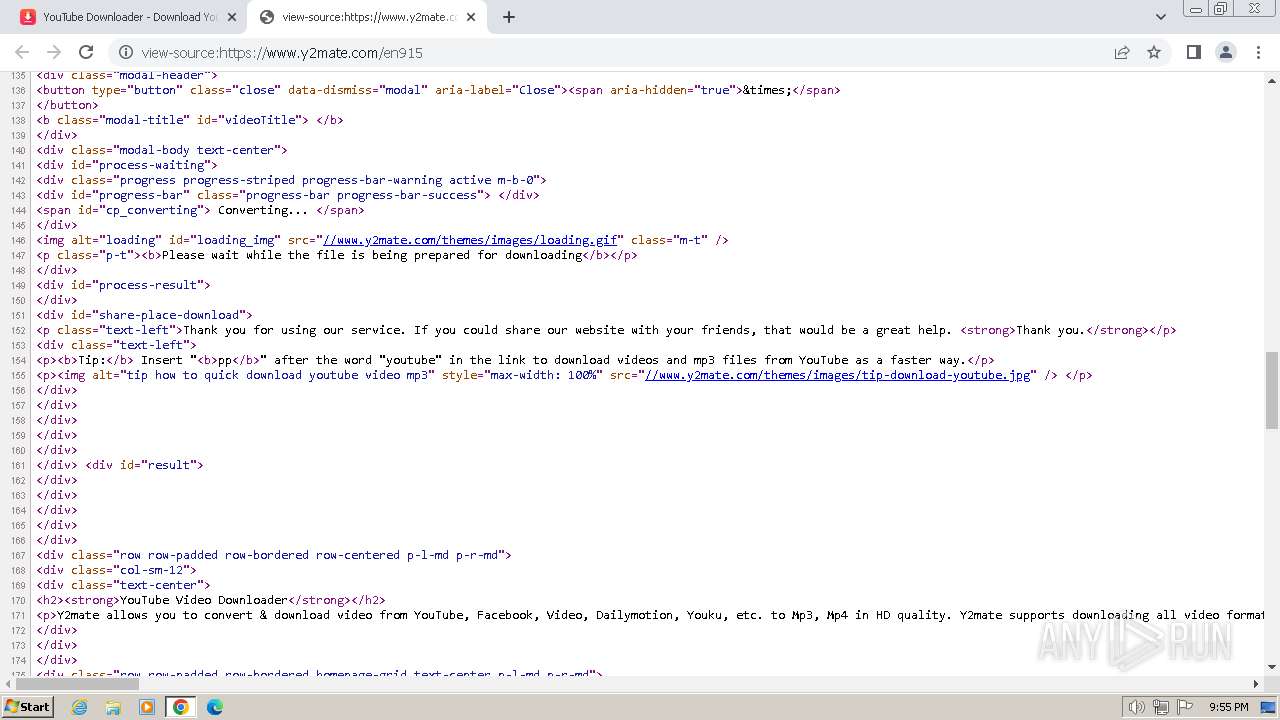
Task: Close the view-source tab
Action: click(470, 17)
